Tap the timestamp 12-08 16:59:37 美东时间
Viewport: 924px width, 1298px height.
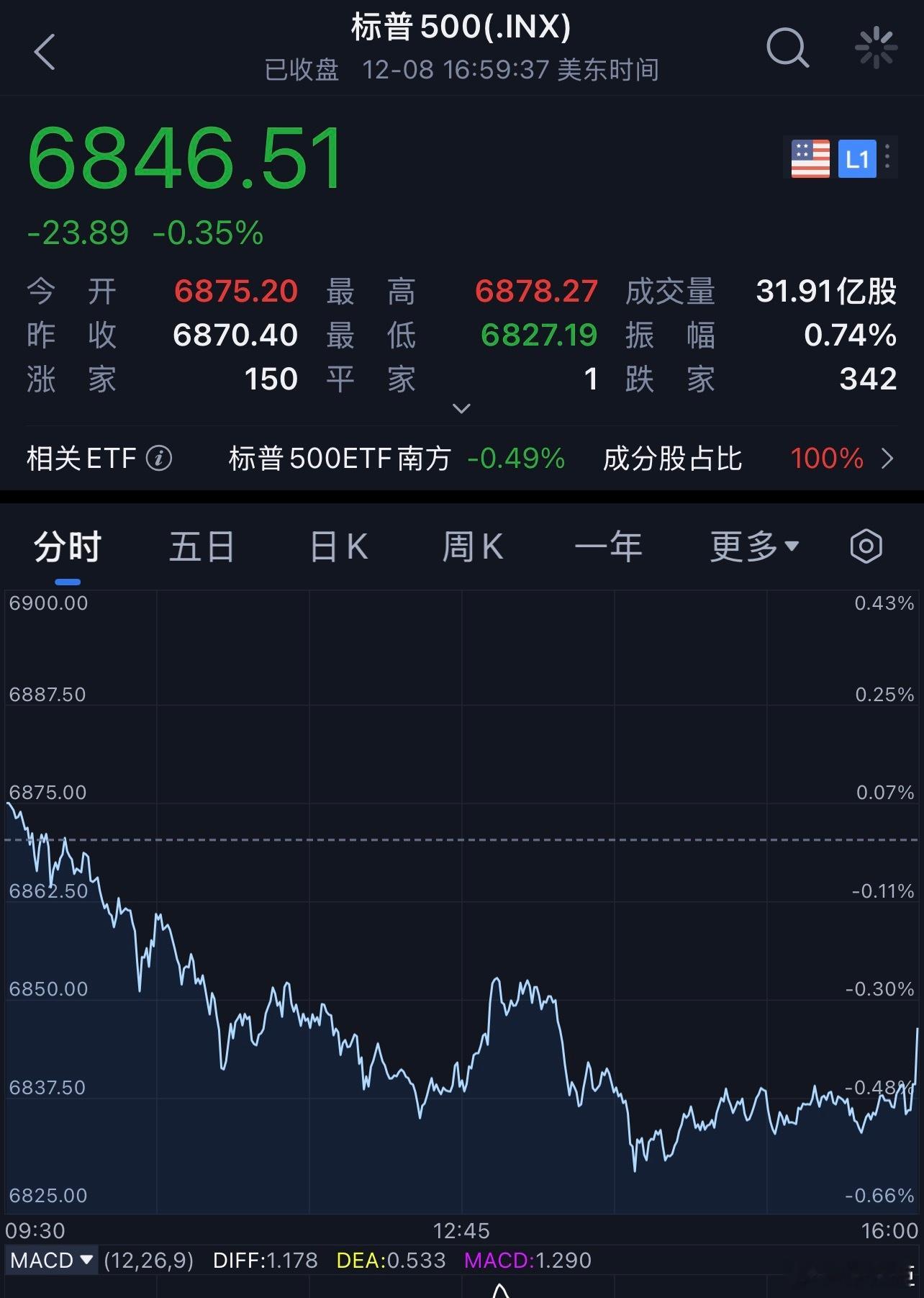coord(510,70)
